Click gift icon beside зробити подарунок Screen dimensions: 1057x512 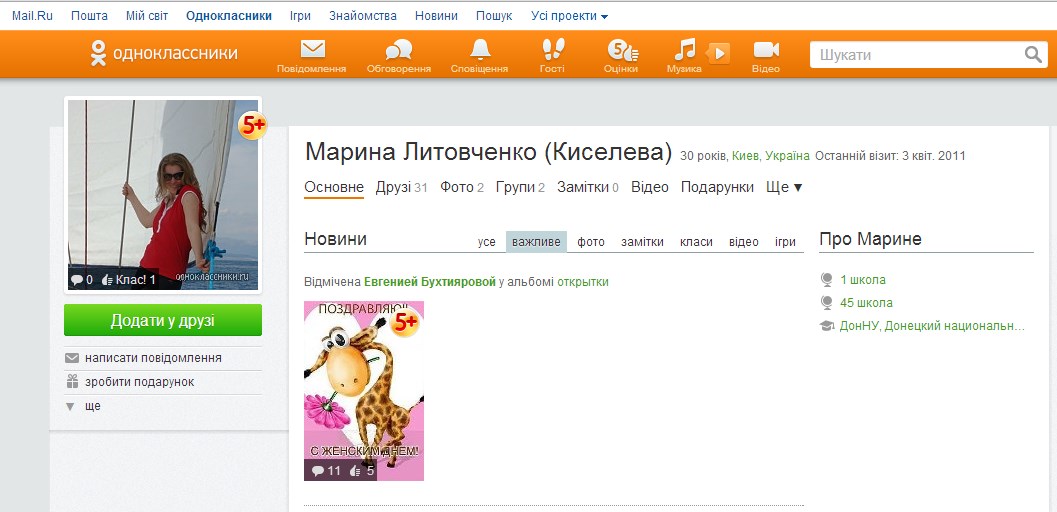pos(72,381)
